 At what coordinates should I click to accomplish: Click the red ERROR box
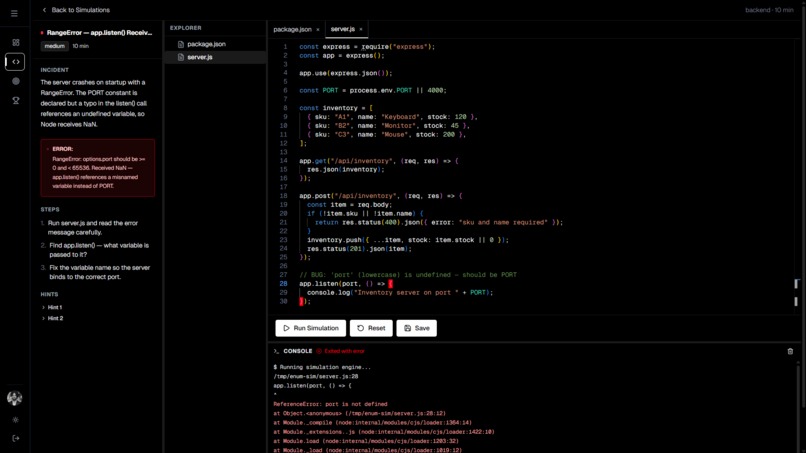tap(98, 168)
